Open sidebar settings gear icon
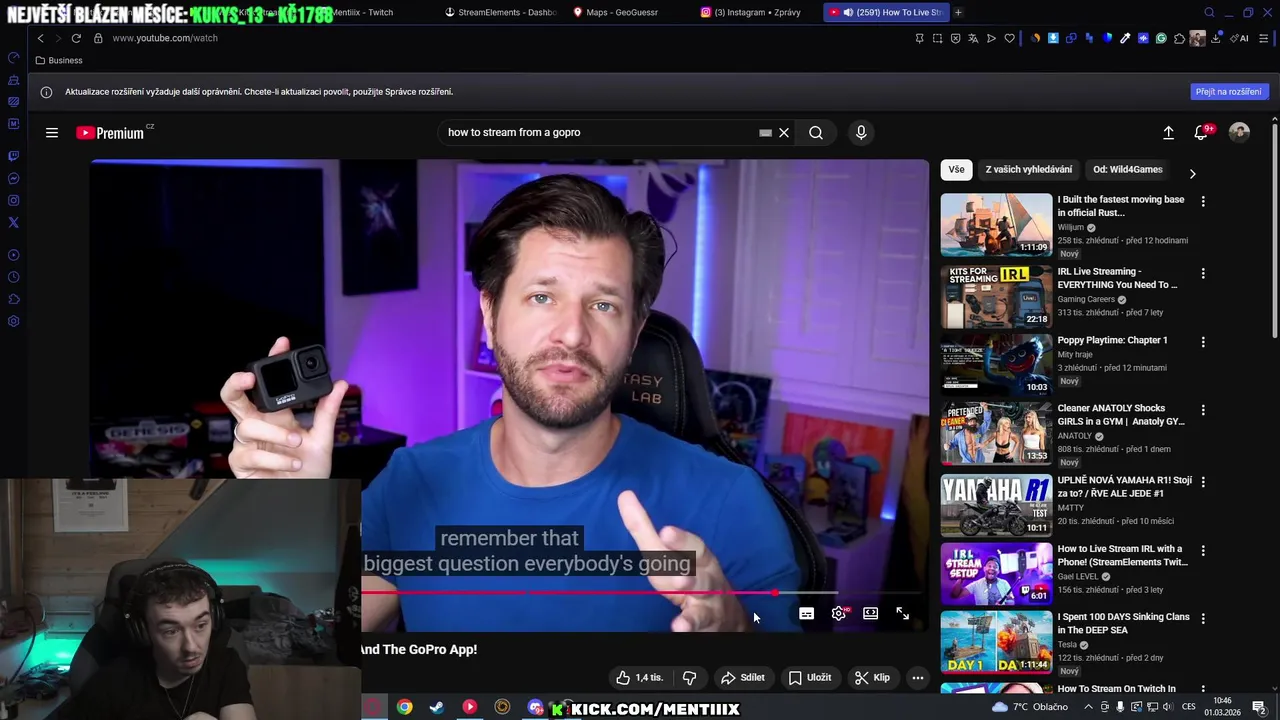Image resolution: width=1280 pixels, height=720 pixels. pos(14,321)
